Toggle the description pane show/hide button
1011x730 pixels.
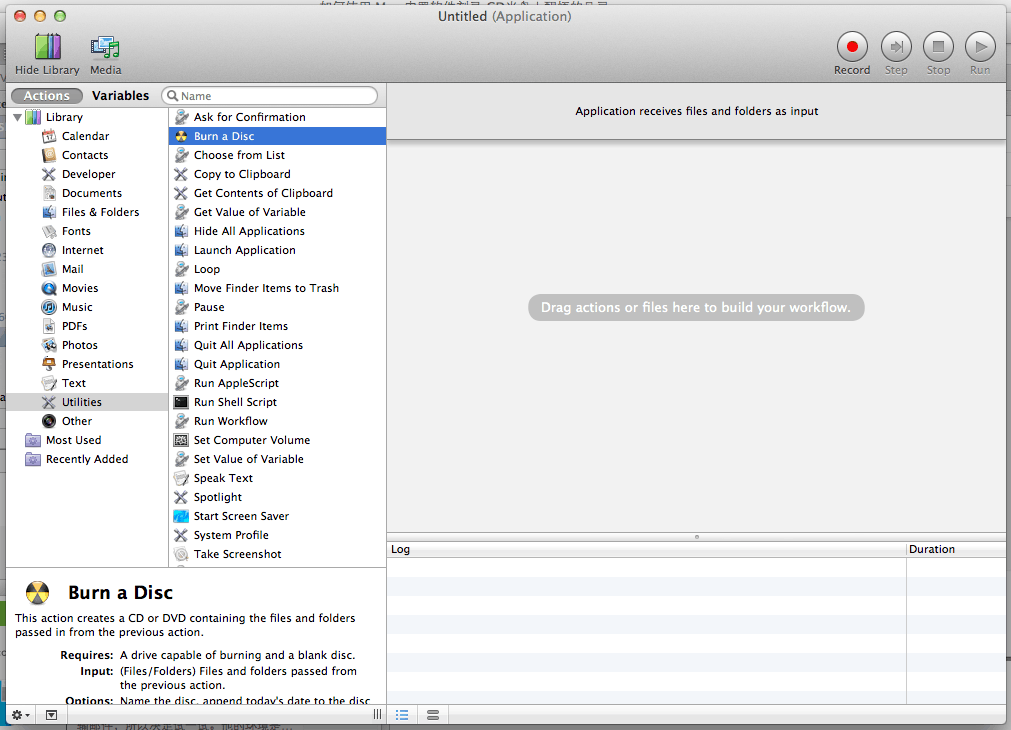(52, 715)
